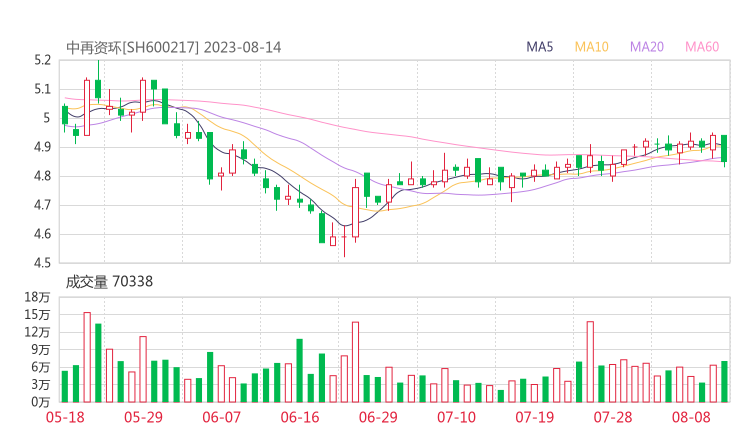Click the 18万 volume axis label
Image resolution: width=740 pixels, height=440 pixels.
coord(37,297)
